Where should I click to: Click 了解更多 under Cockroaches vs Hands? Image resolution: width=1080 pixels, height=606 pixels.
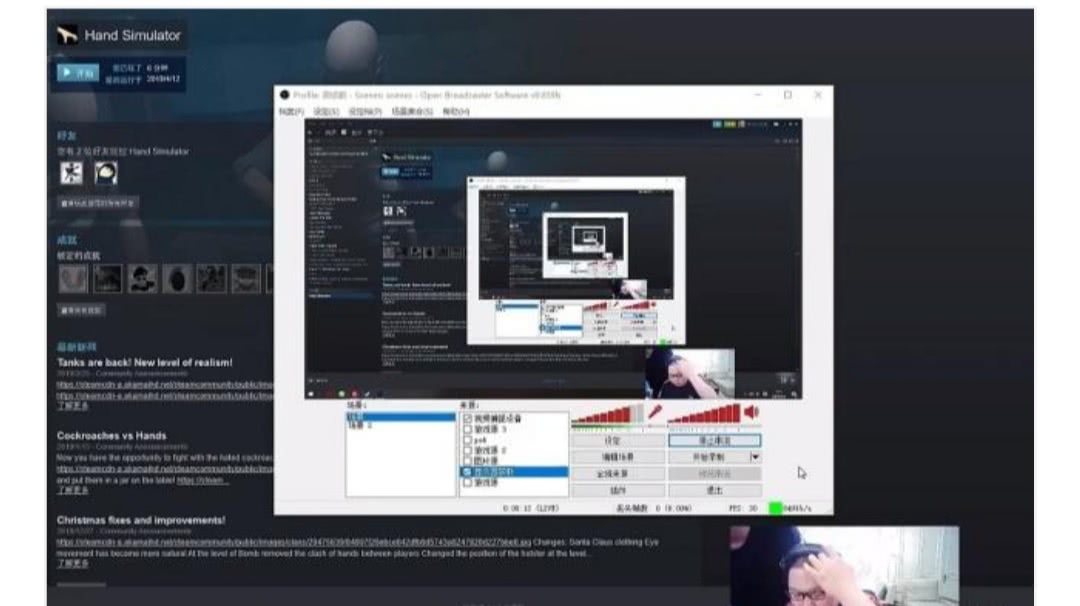[x=72, y=490]
